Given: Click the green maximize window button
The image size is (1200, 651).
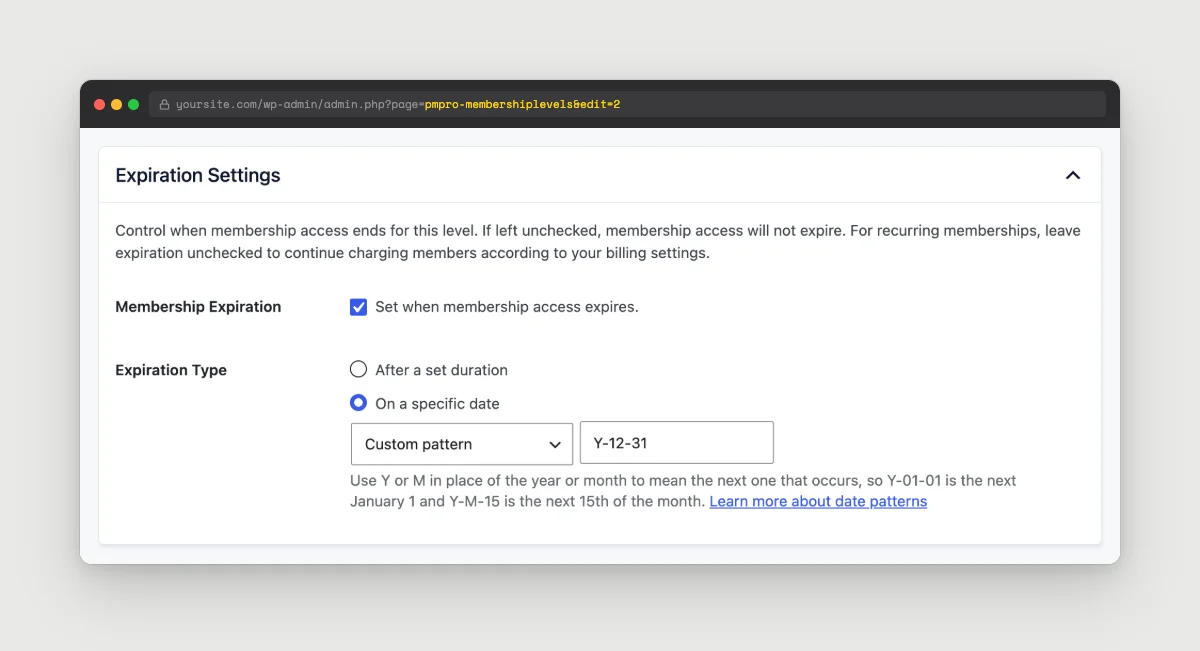Looking at the screenshot, I should point(133,104).
